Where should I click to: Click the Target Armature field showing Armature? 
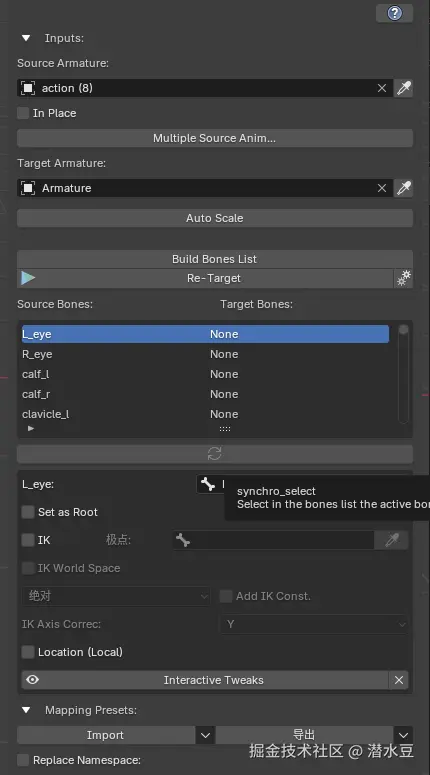tap(205, 188)
